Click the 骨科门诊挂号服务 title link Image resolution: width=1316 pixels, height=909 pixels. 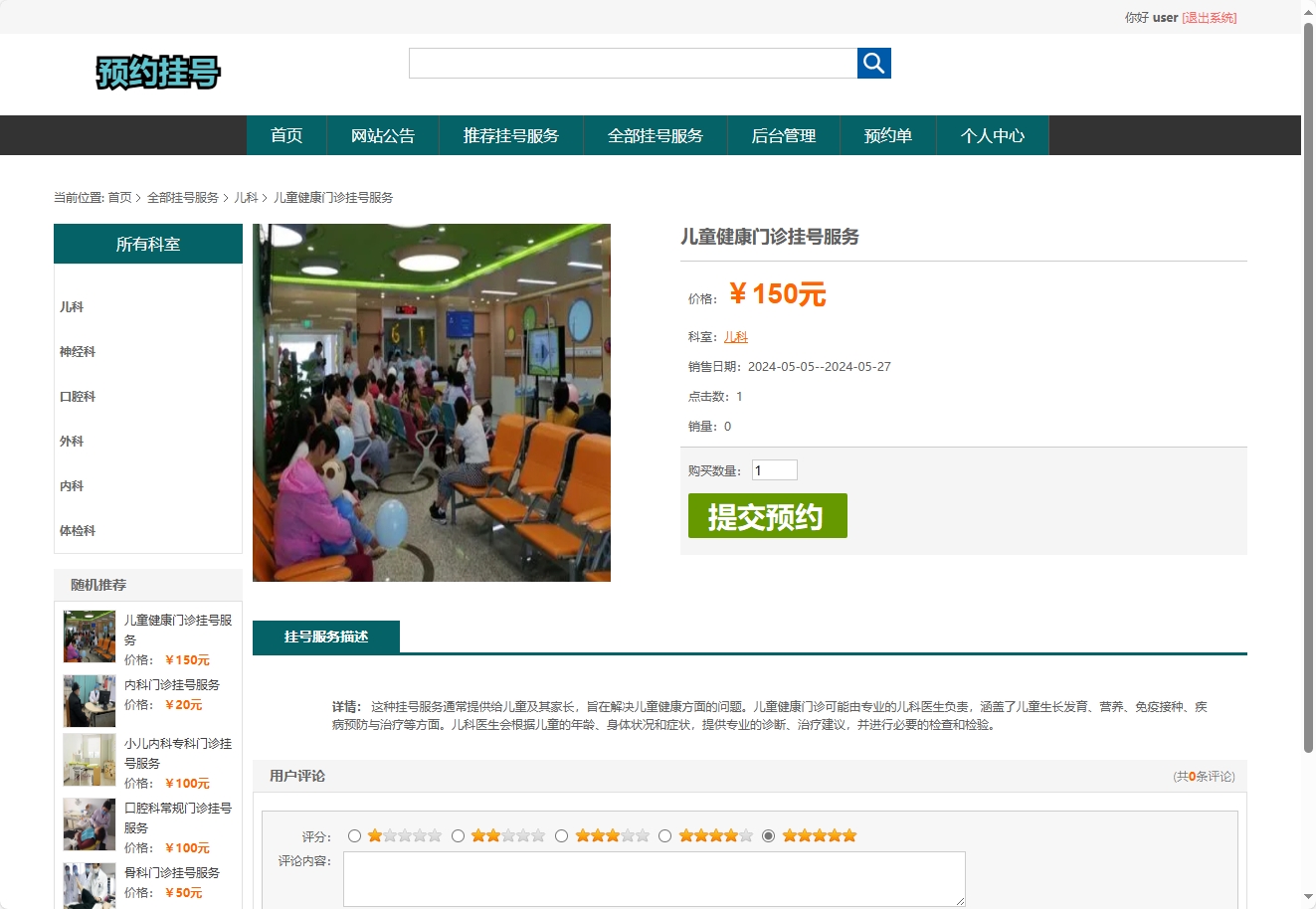tap(172, 873)
